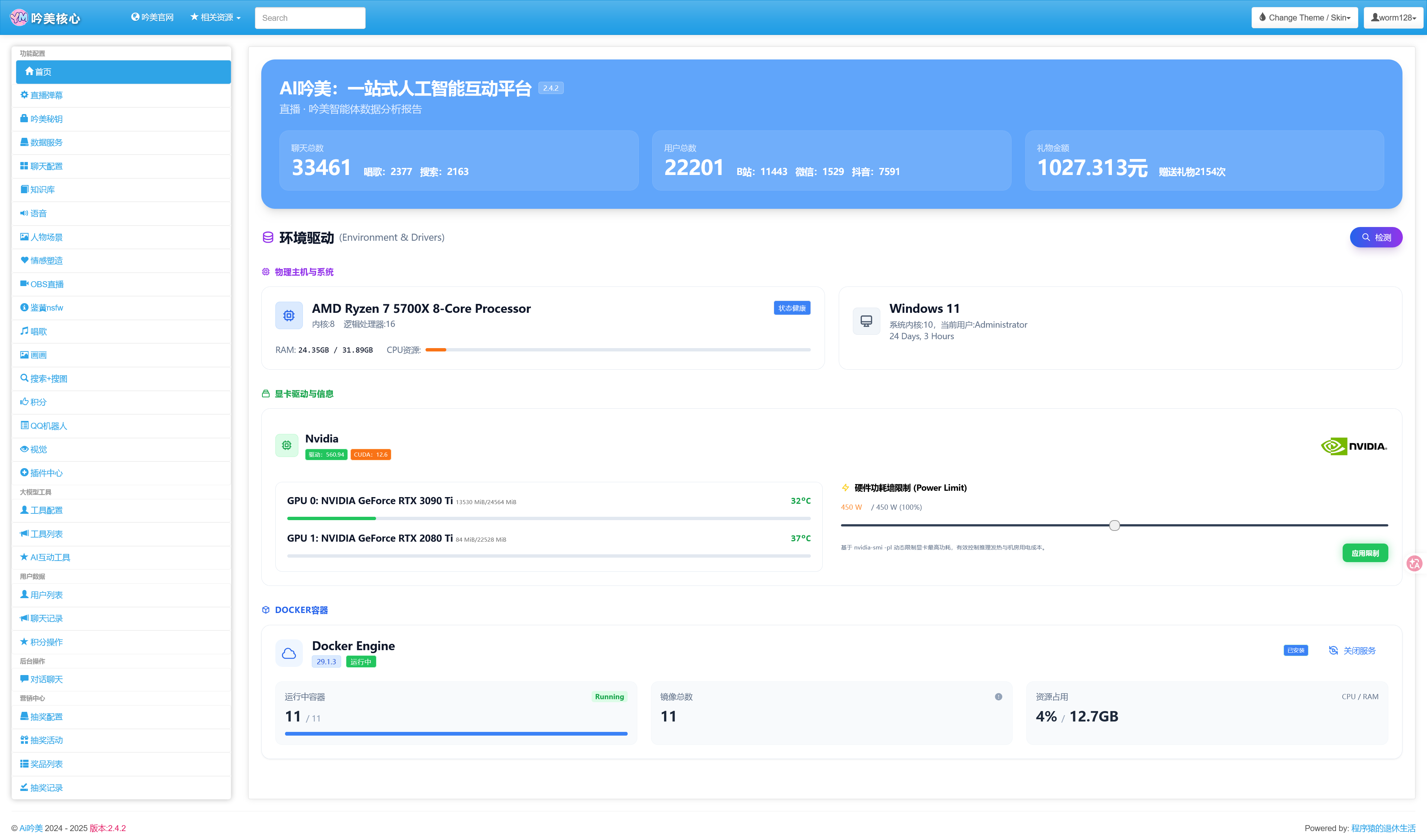Toggle Docker service via 关闭服务
The image size is (1427, 840).
click(1352, 651)
